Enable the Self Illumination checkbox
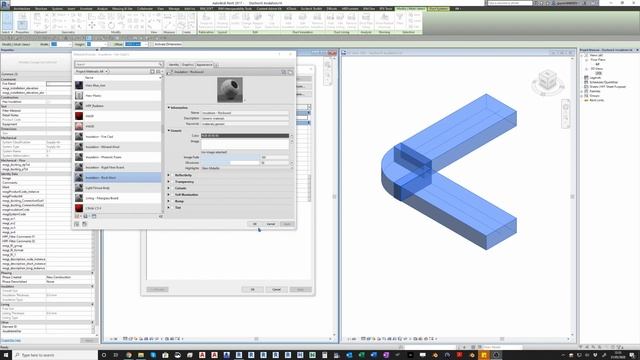This screenshot has width=640, height=360. (173, 195)
